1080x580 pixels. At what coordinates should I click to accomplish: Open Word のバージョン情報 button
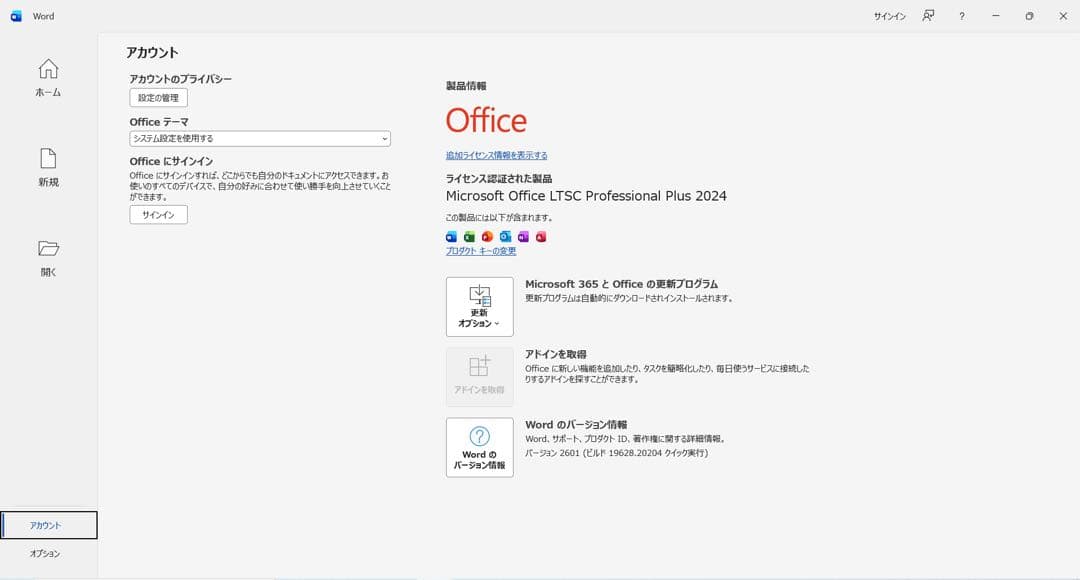pyautogui.click(x=479, y=447)
